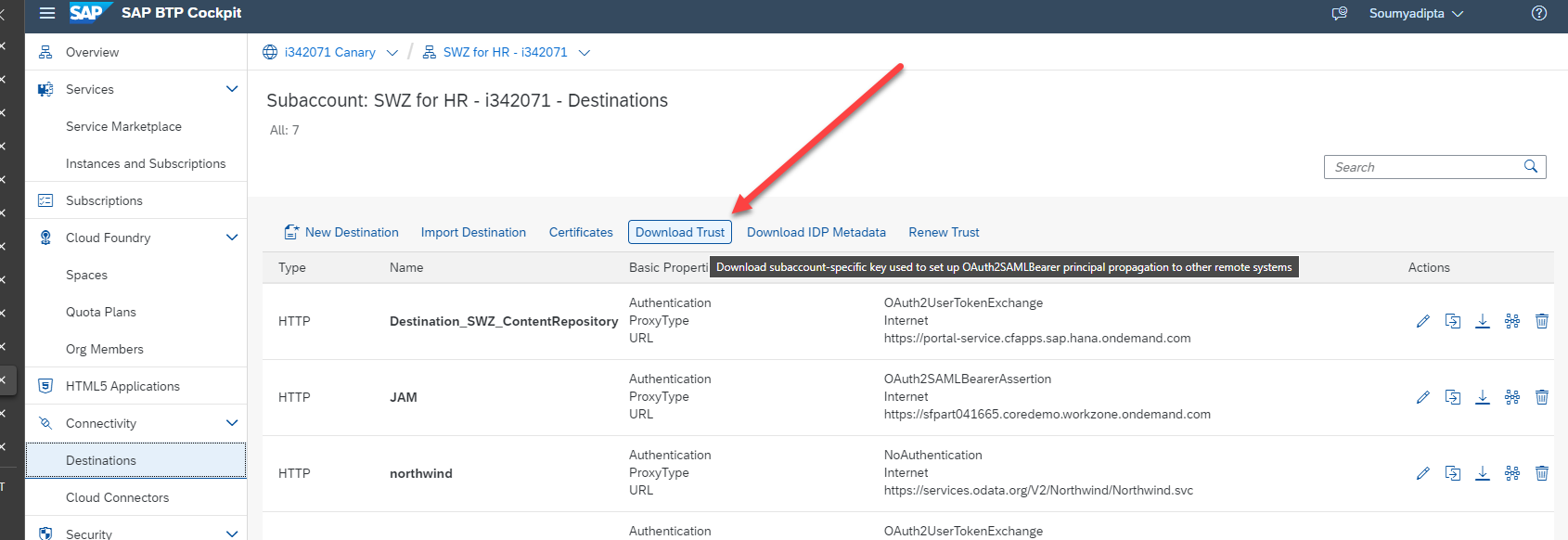Viewport: 1568px width, 540px height.
Task: Click Download IDP Metadata
Action: click(816, 232)
